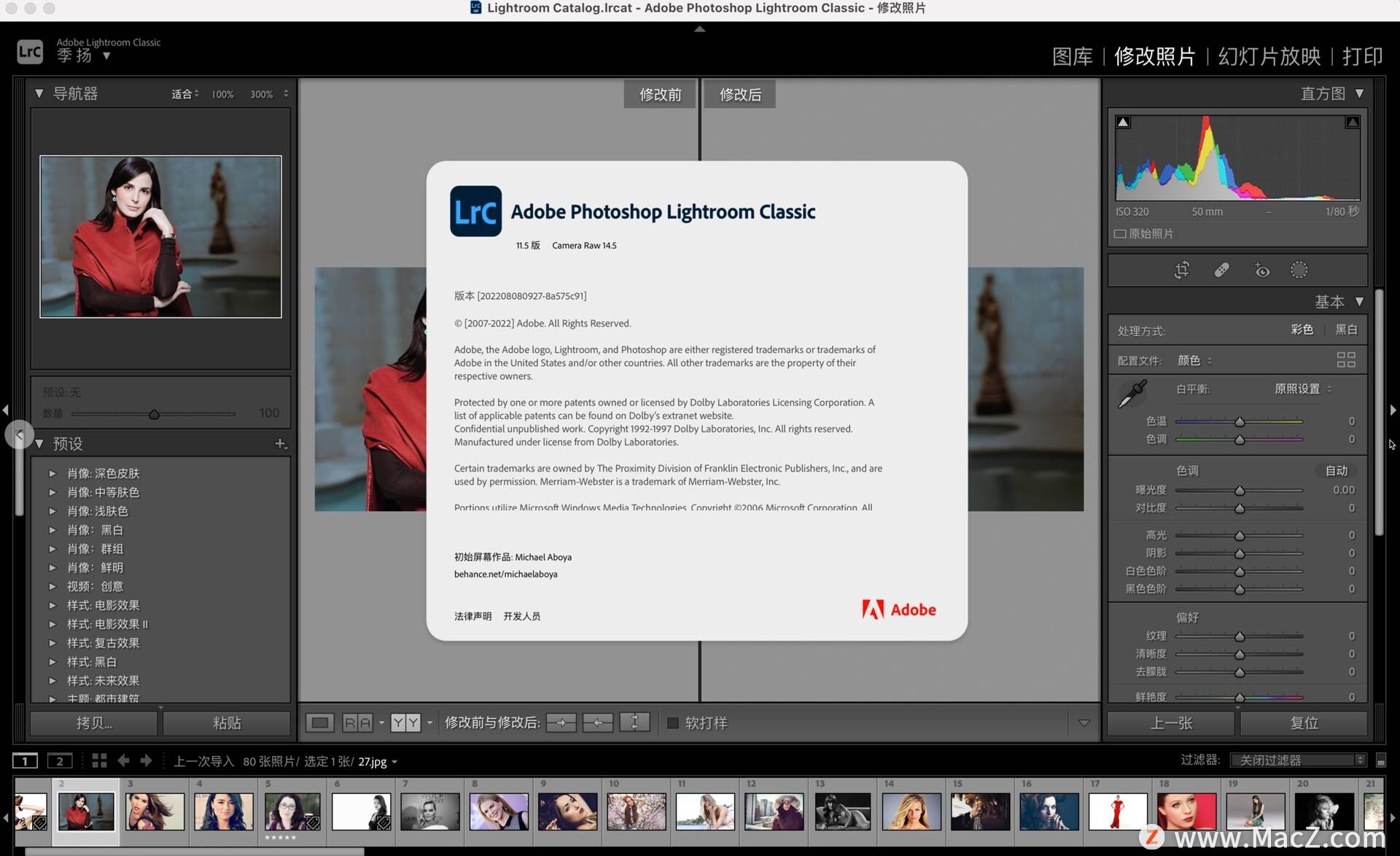This screenshot has height=856, width=1400.
Task: Select filmstrip thumbnail number 5
Action: (x=291, y=811)
